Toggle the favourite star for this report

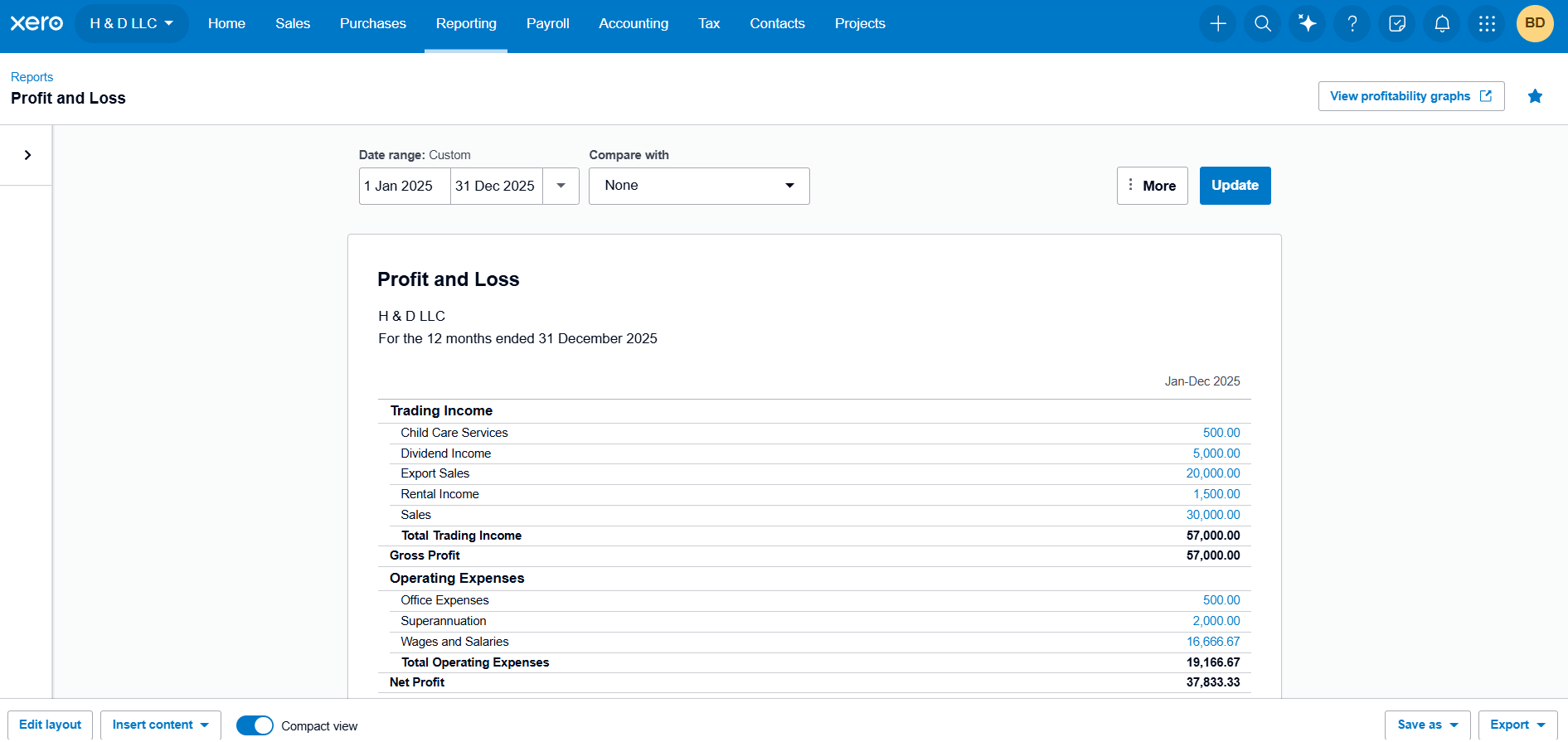1535,96
